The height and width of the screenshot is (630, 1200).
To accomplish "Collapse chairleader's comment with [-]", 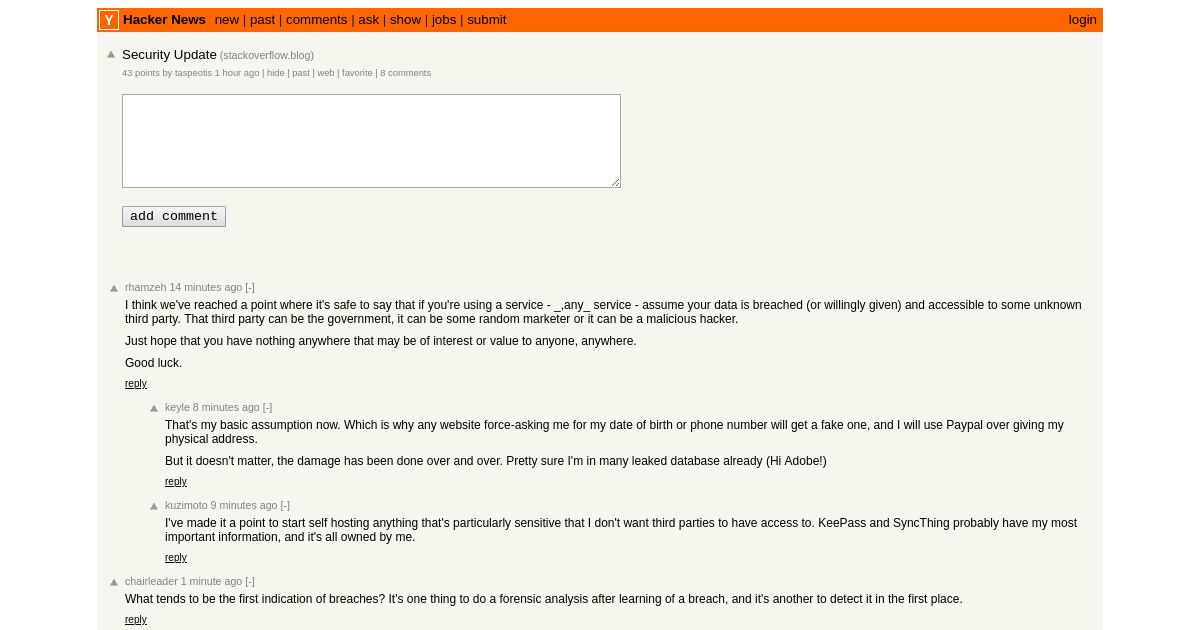I will (250, 581).
